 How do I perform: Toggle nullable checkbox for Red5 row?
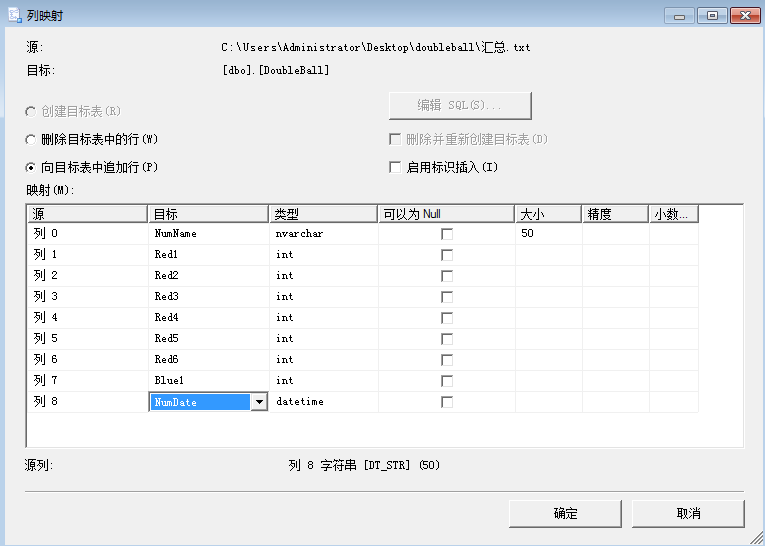(446, 339)
